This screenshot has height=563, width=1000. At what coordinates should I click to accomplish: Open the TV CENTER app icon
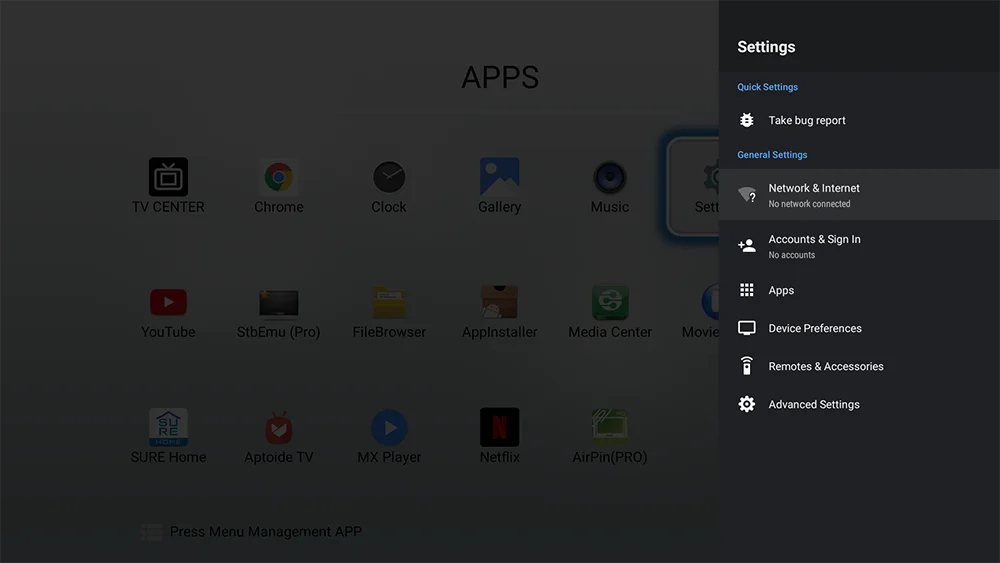pos(168,177)
